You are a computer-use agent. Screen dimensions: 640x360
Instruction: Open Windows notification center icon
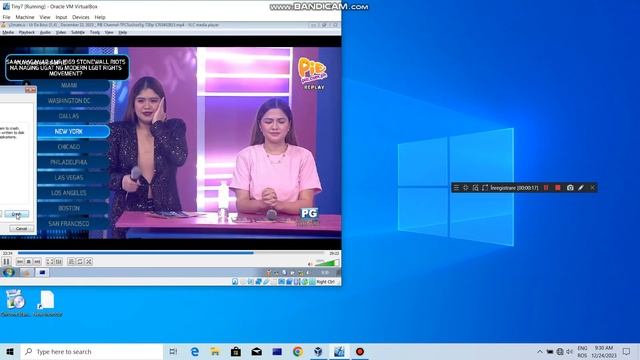(627, 351)
